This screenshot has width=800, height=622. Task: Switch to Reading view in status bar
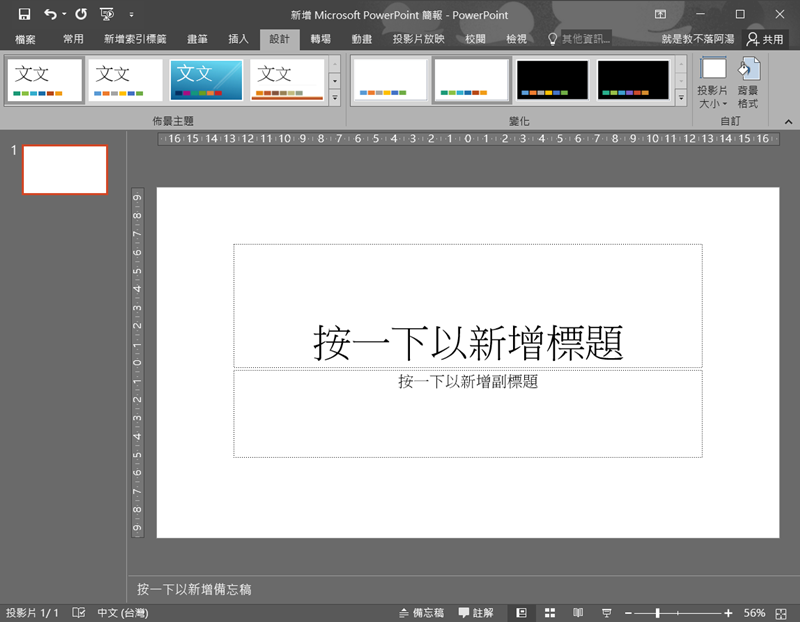pos(578,612)
